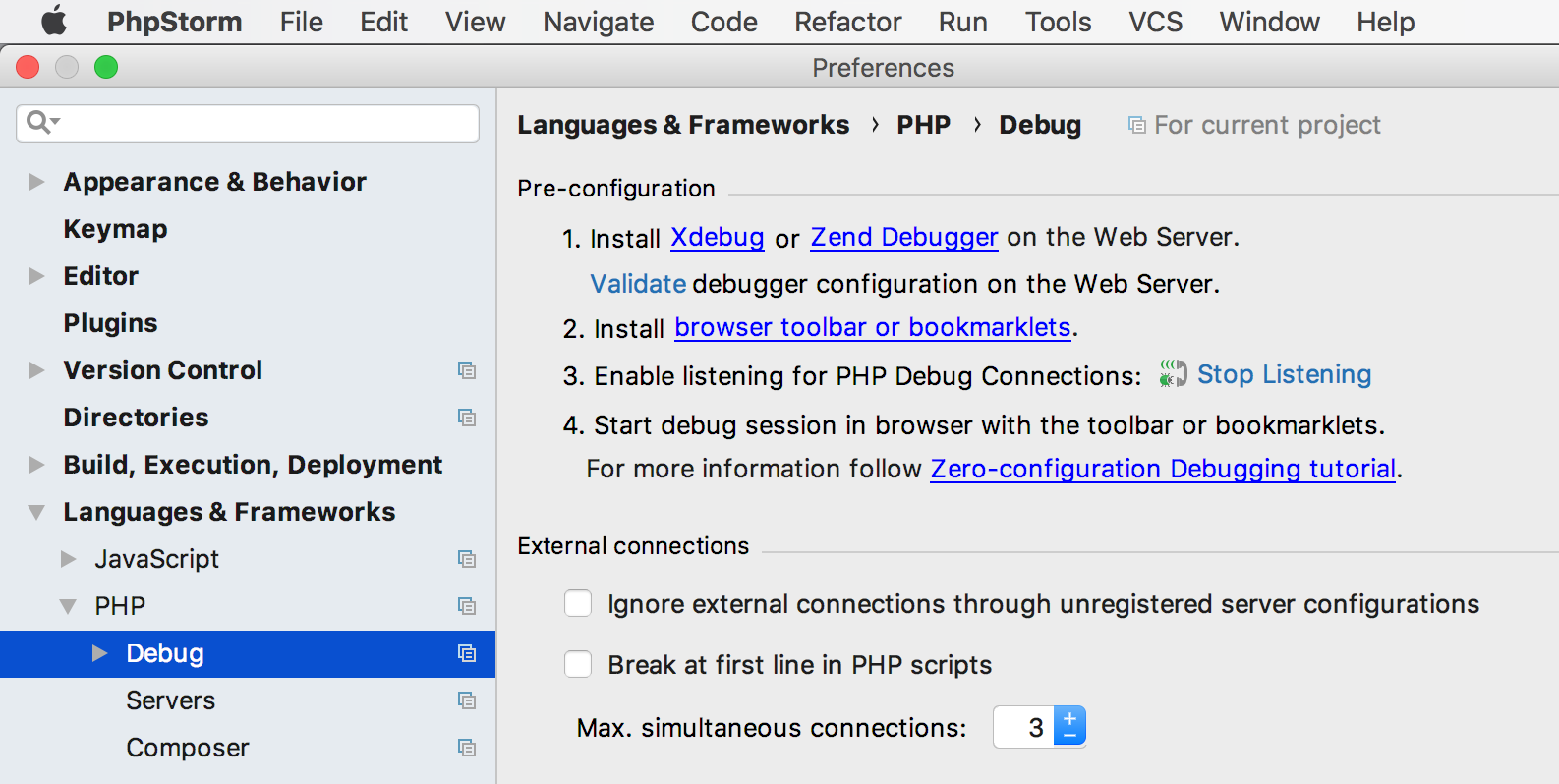Expand the Editor section
The image size is (1559, 784).
point(36,276)
